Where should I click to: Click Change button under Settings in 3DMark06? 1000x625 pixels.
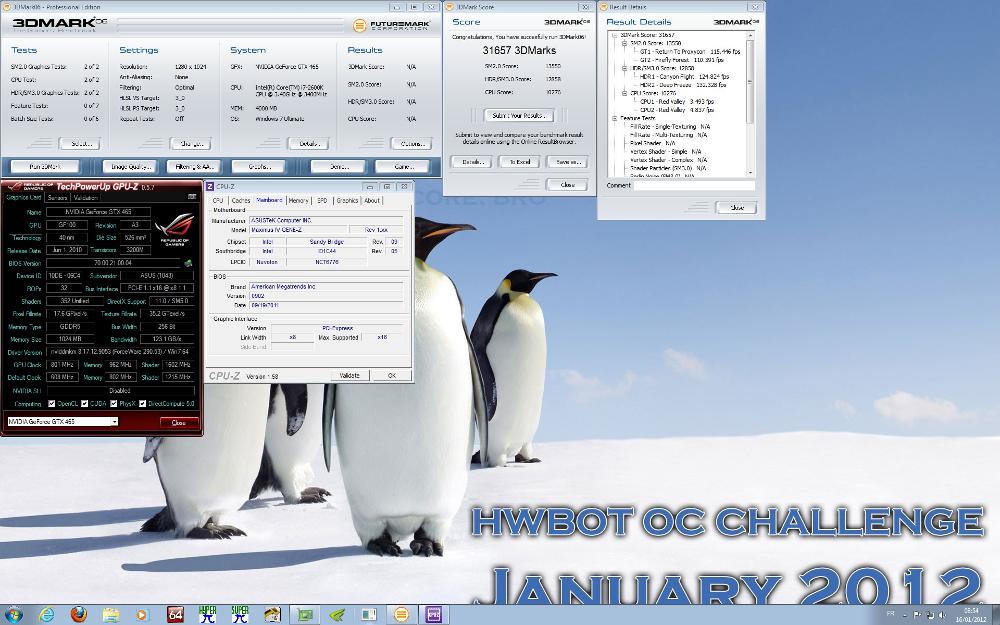pyautogui.click(x=190, y=143)
